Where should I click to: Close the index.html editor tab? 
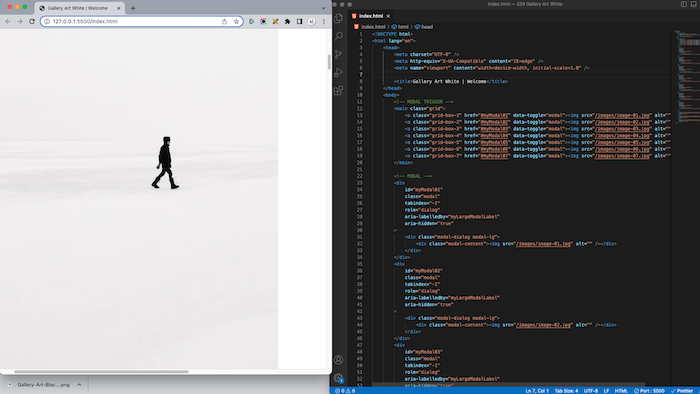pyautogui.click(x=388, y=16)
